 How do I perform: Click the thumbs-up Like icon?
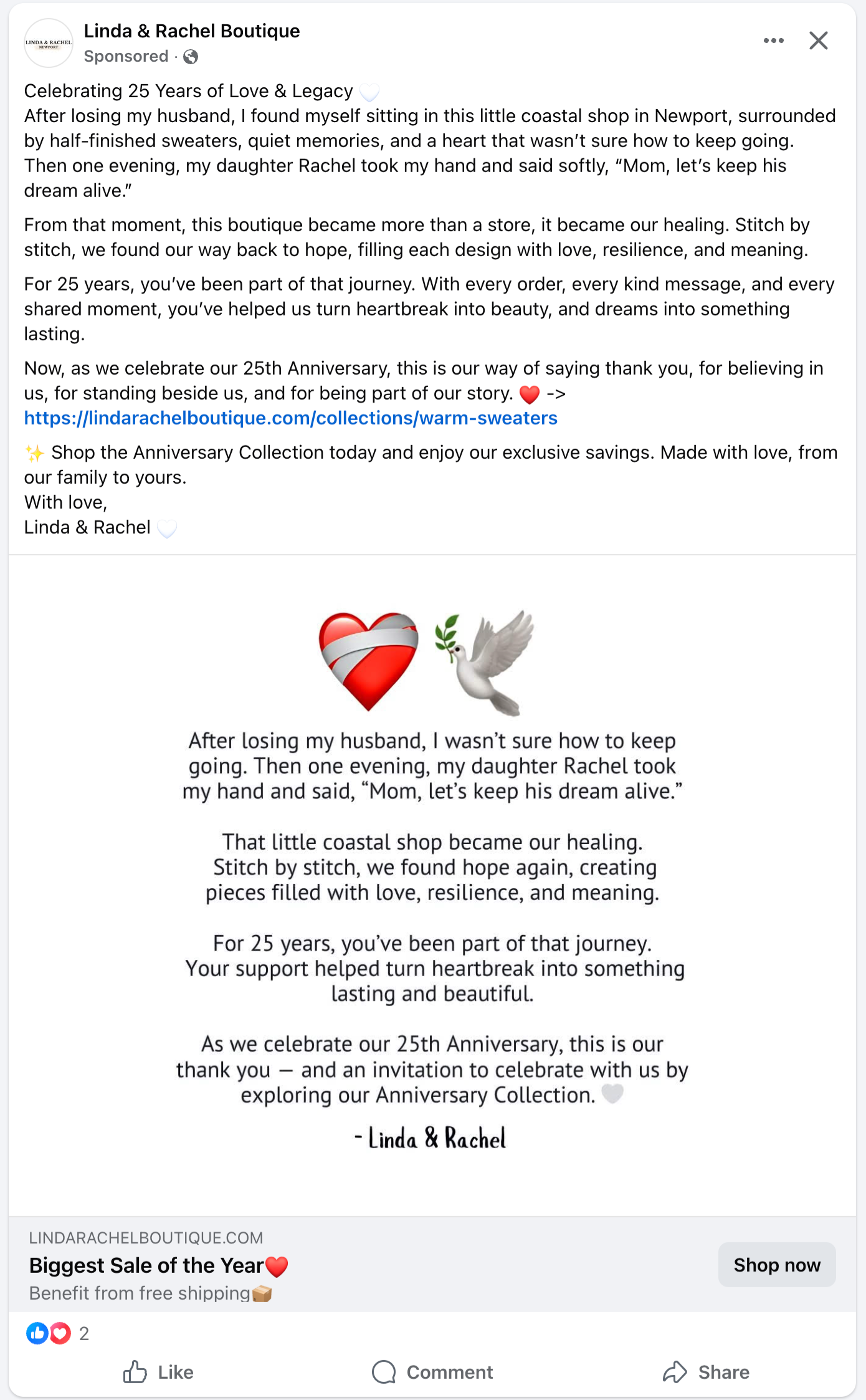click(135, 1372)
